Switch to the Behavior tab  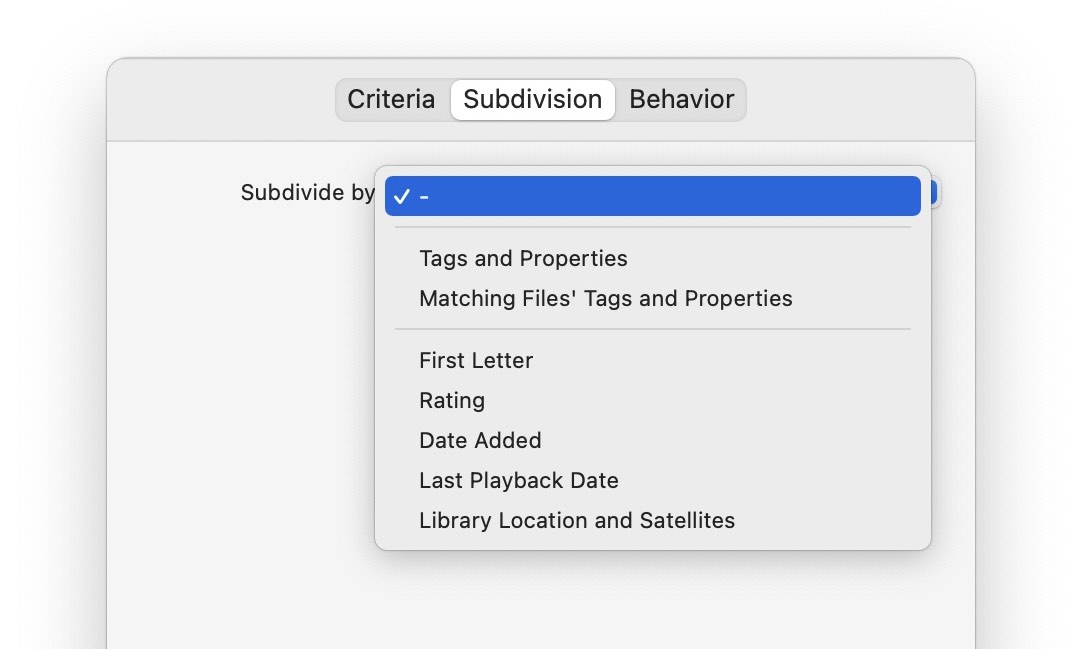tap(681, 99)
